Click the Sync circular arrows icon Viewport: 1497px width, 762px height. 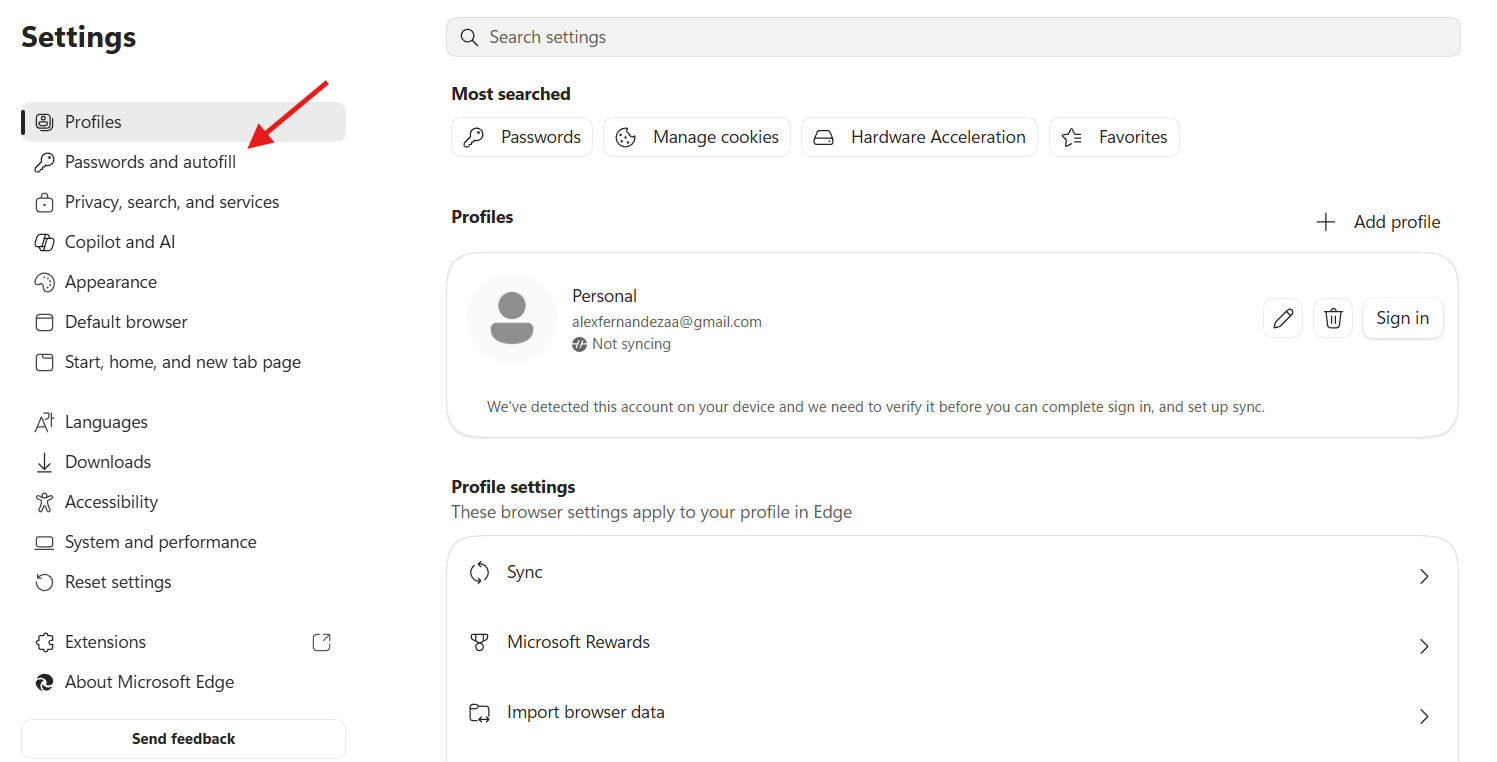click(x=480, y=572)
